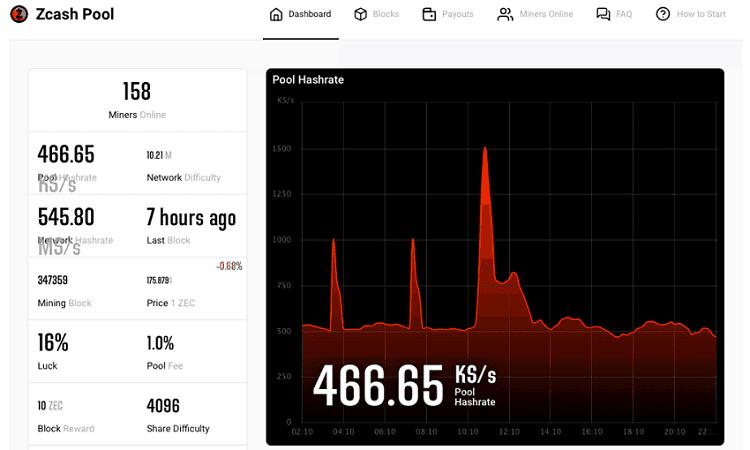This screenshot has height=450, width=750.
Task: Click the 7 hours ago Last Block stat
Action: (x=191, y=218)
